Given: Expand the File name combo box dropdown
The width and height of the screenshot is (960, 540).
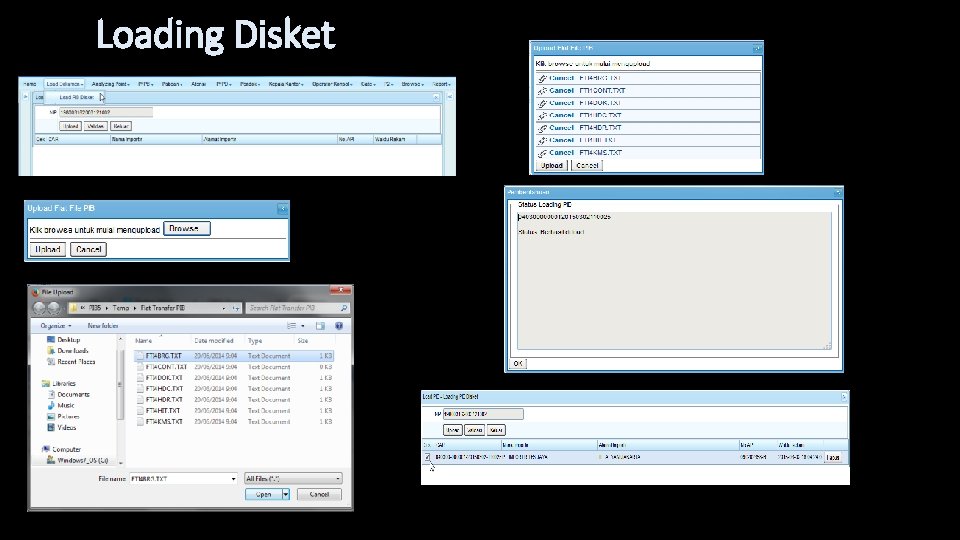Looking at the screenshot, I should tap(233, 479).
